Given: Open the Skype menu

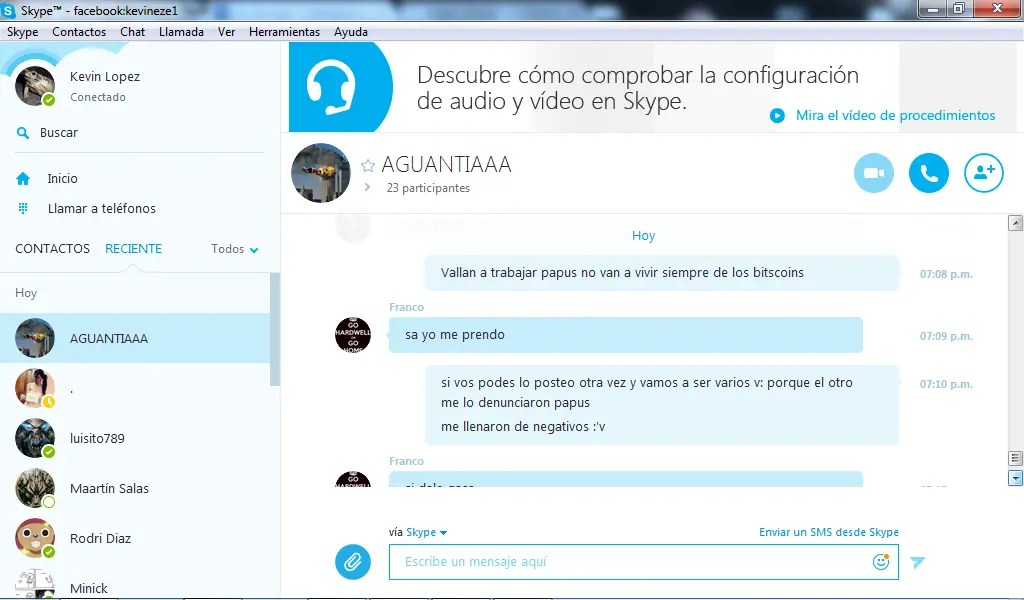Looking at the screenshot, I should click(22, 31).
